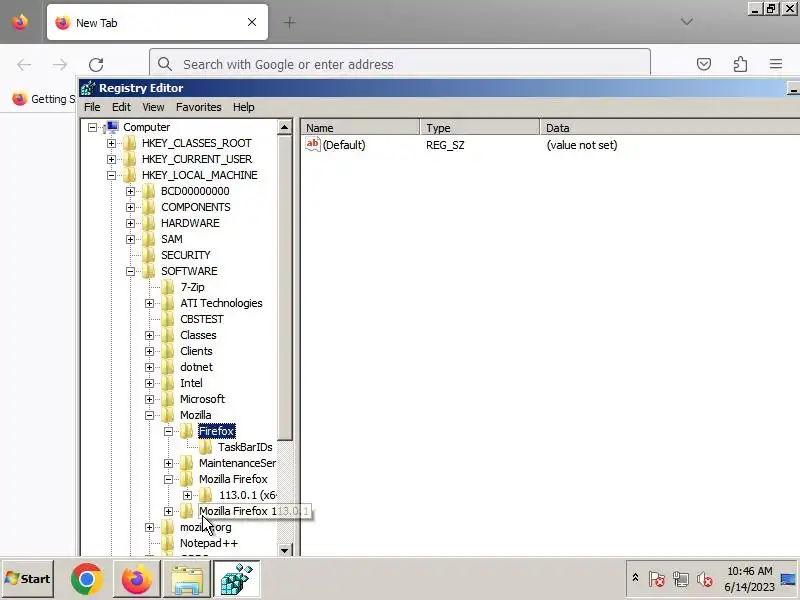Viewport: 800px width, 600px height.
Task: Go forward in Firefox
Action: pyautogui.click(x=60, y=65)
